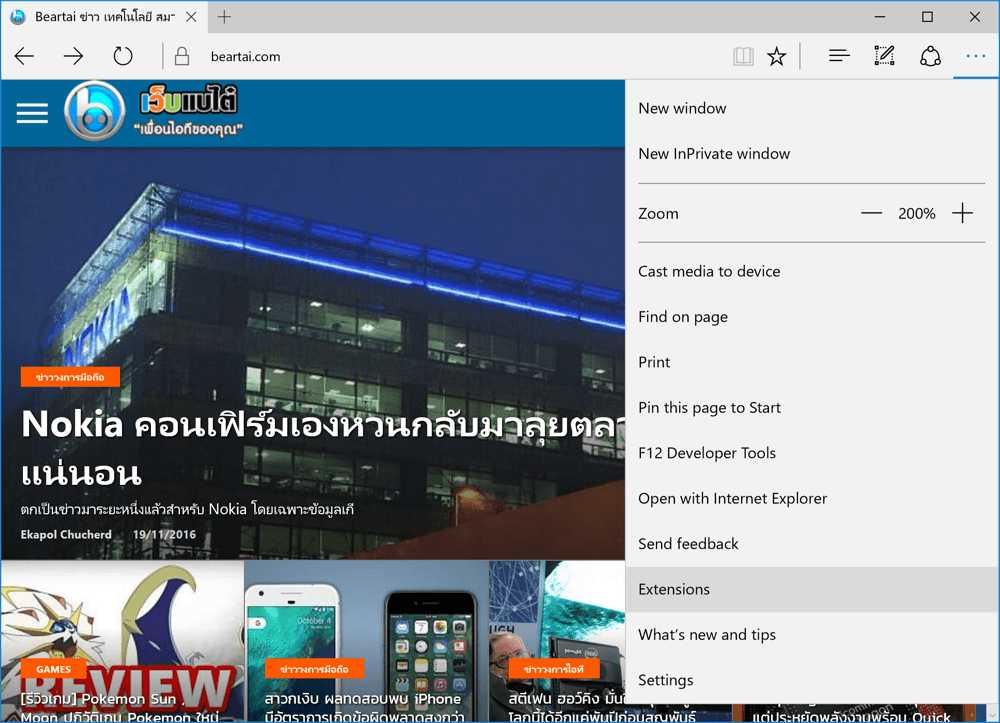Click author name Ekapol Chucherd
This screenshot has width=1000, height=723.
(66, 534)
